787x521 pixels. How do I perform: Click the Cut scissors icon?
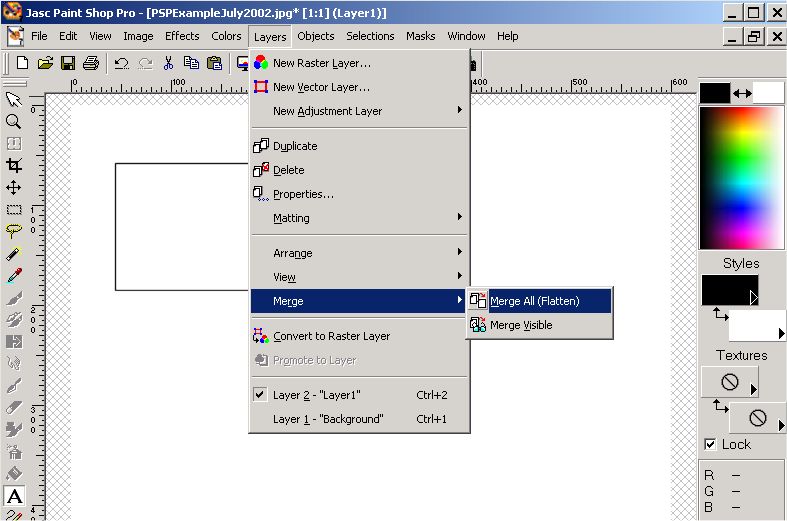pos(168,63)
